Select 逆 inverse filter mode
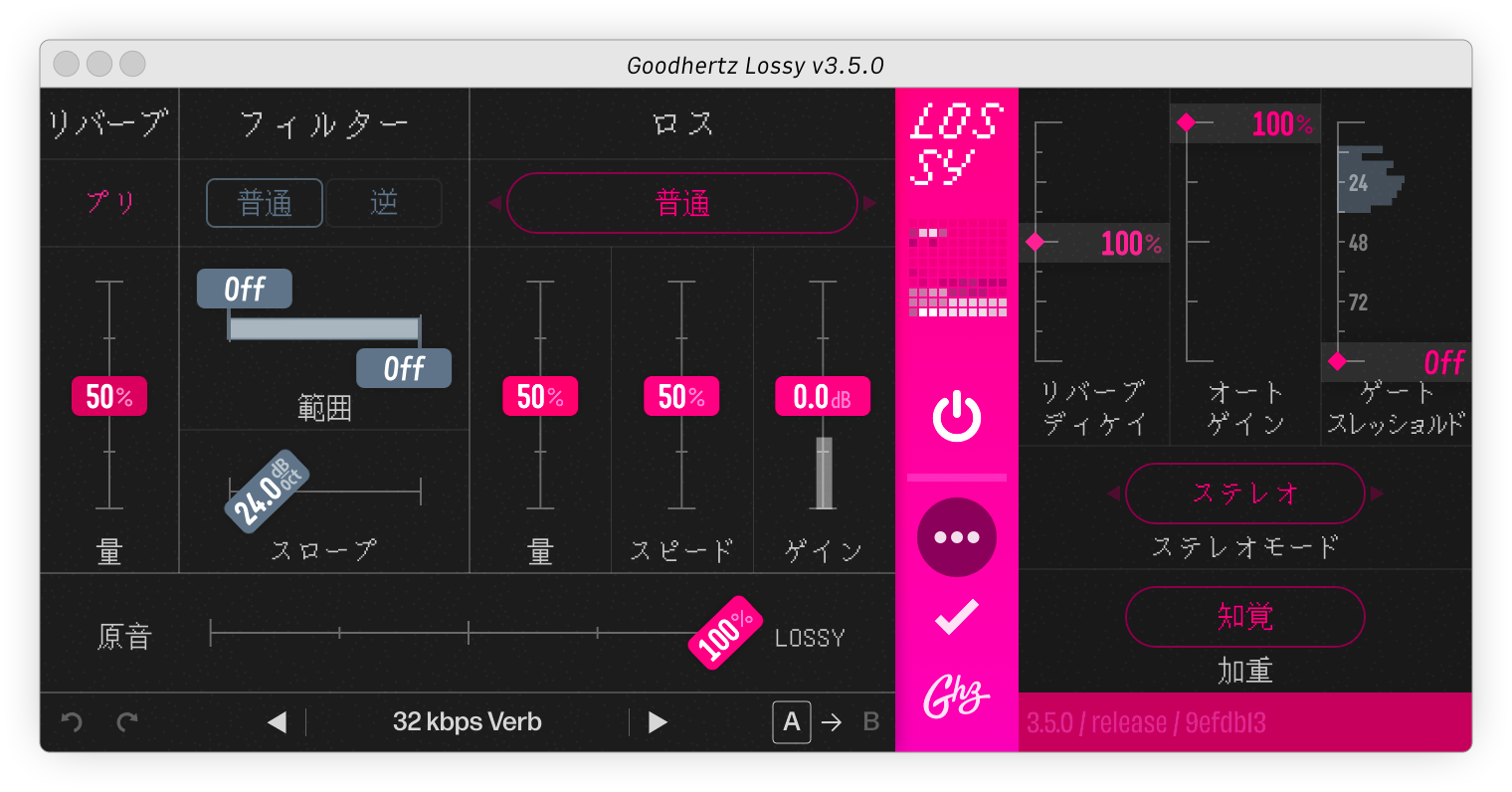The image size is (1512, 792). pyautogui.click(x=384, y=203)
